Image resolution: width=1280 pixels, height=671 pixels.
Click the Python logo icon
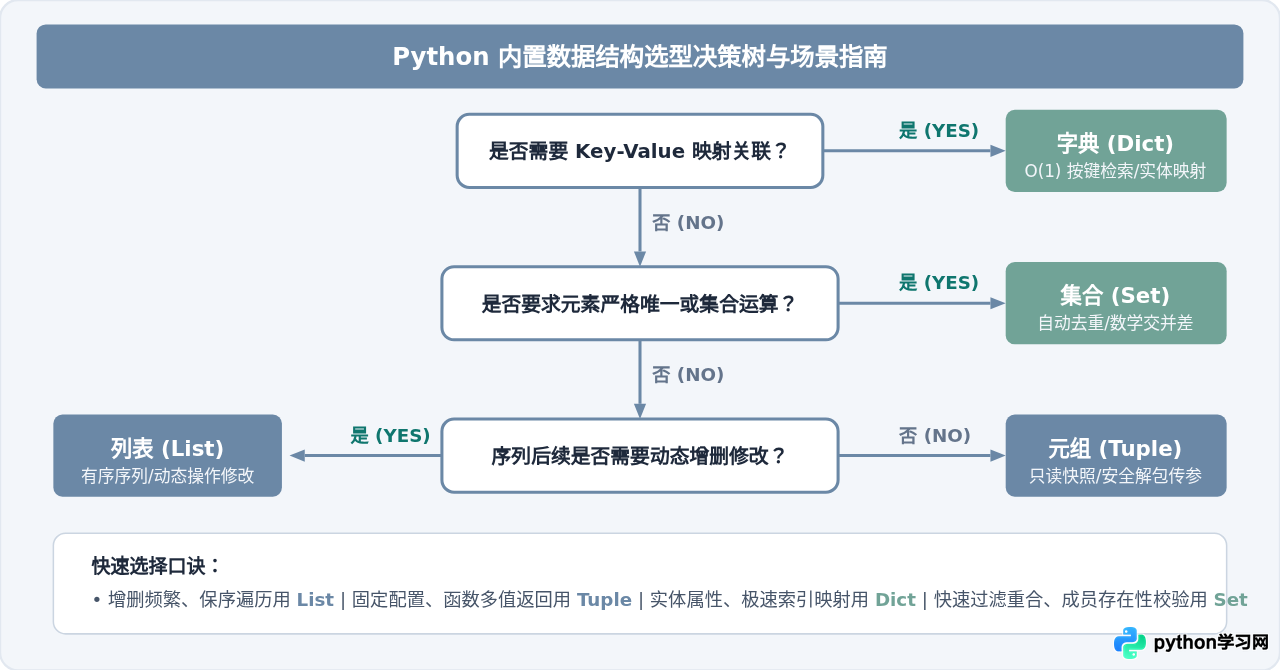click(x=1129, y=643)
